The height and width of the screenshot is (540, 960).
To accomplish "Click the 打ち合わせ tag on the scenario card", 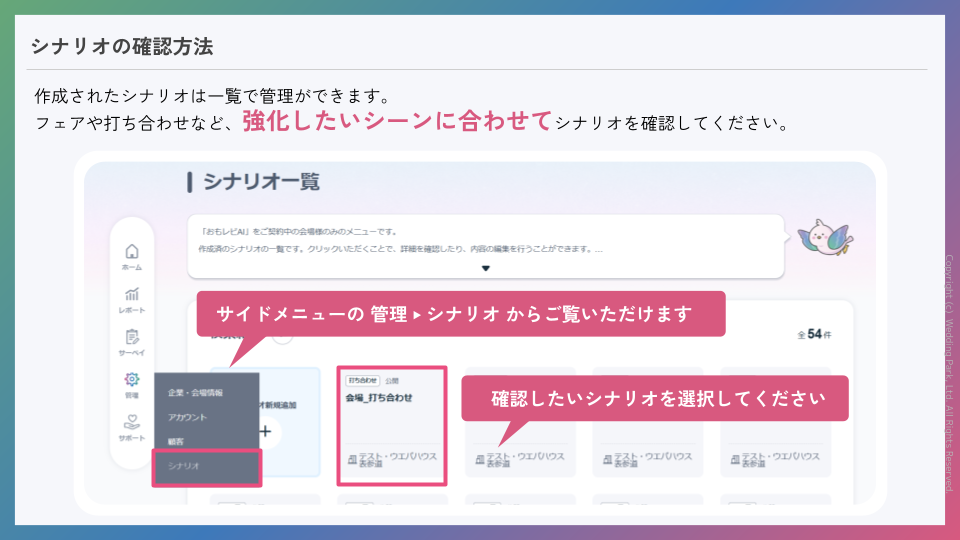I will coord(363,381).
